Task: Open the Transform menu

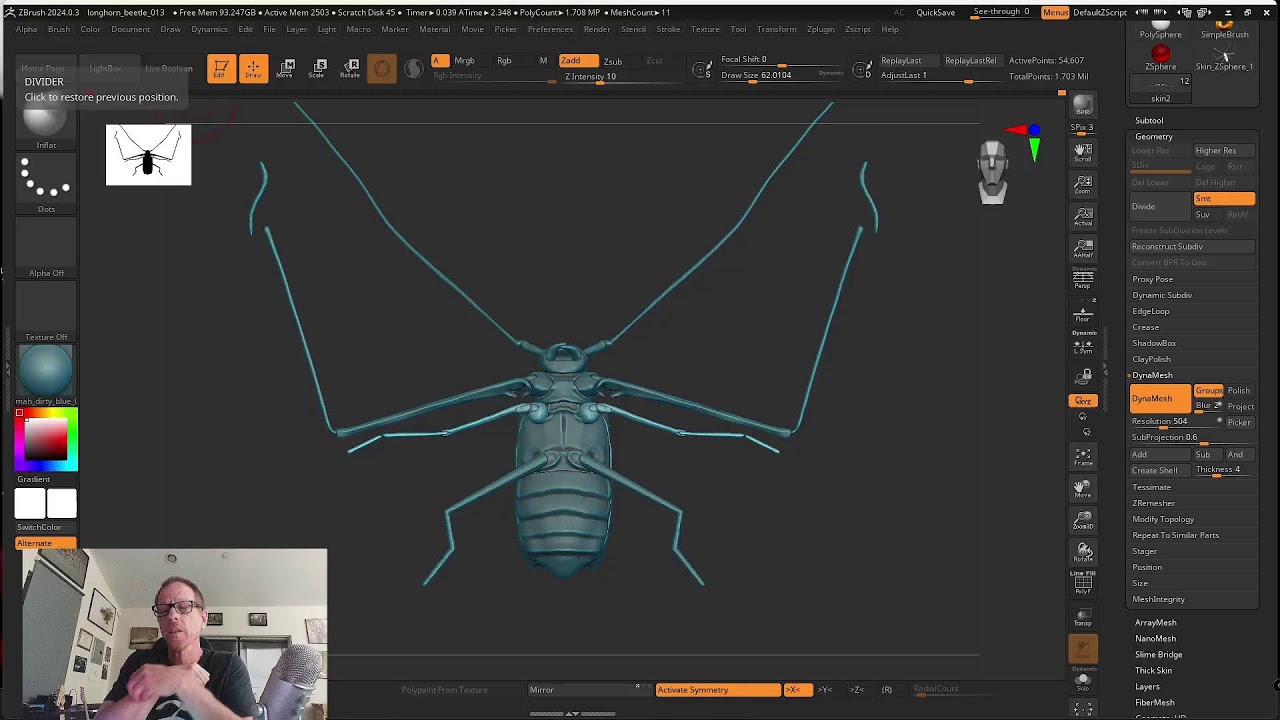Action: pos(776,29)
